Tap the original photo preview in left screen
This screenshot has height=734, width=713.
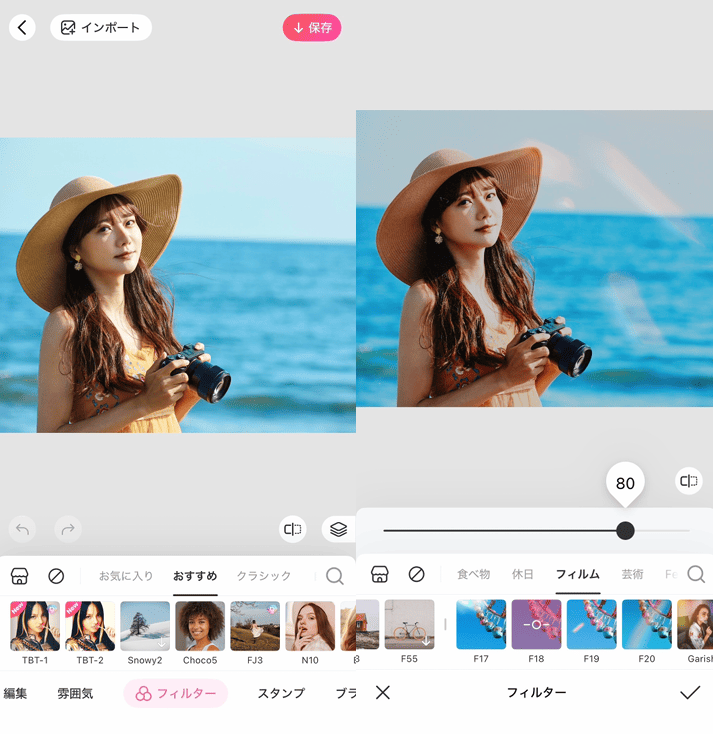[178, 285]
